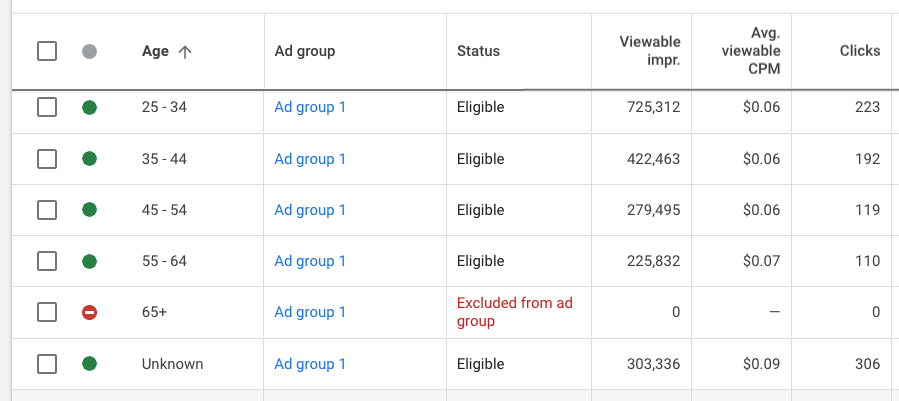This screenshot has height=401, width=899.
Task: Click the $0.09 CPM value
Action: point(761,364)
